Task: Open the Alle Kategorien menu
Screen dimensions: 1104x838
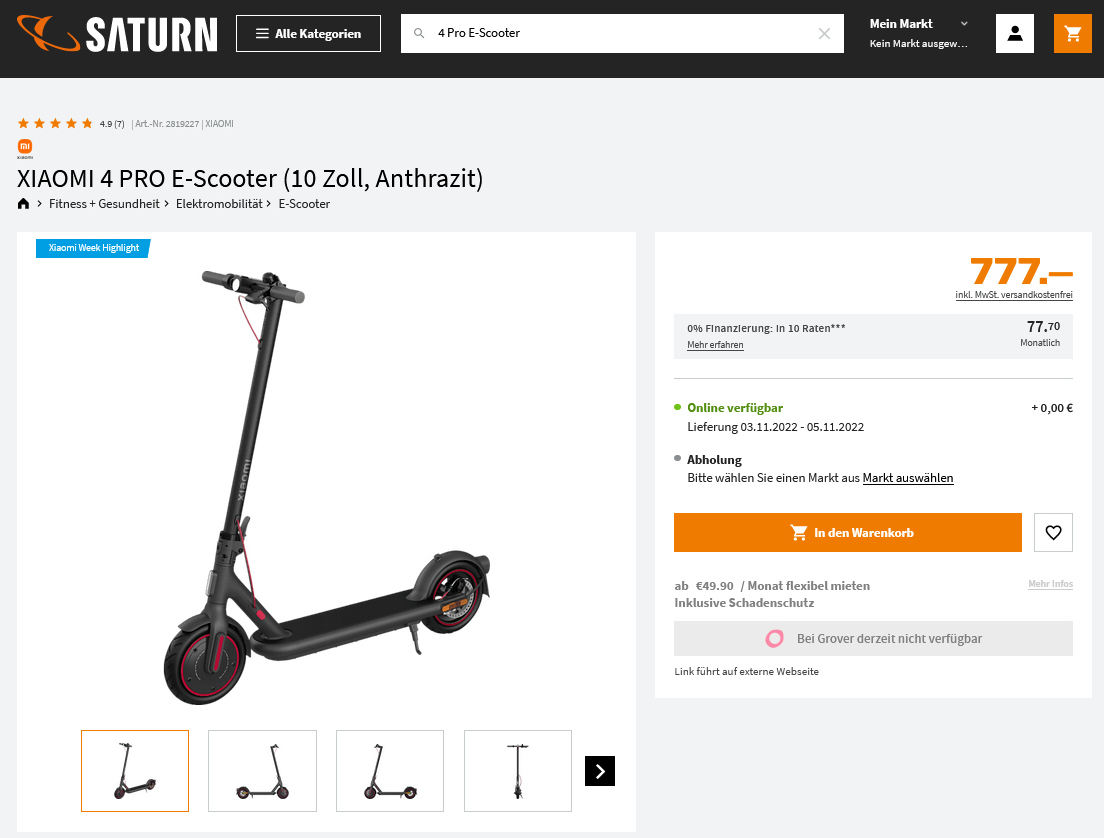Action: [308, 33]
